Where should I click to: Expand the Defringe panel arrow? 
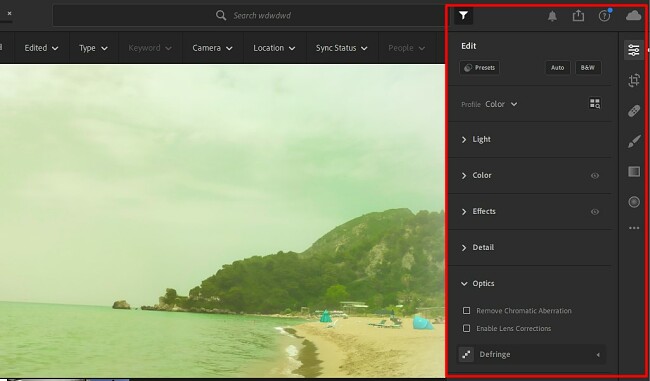pos(598,354)
